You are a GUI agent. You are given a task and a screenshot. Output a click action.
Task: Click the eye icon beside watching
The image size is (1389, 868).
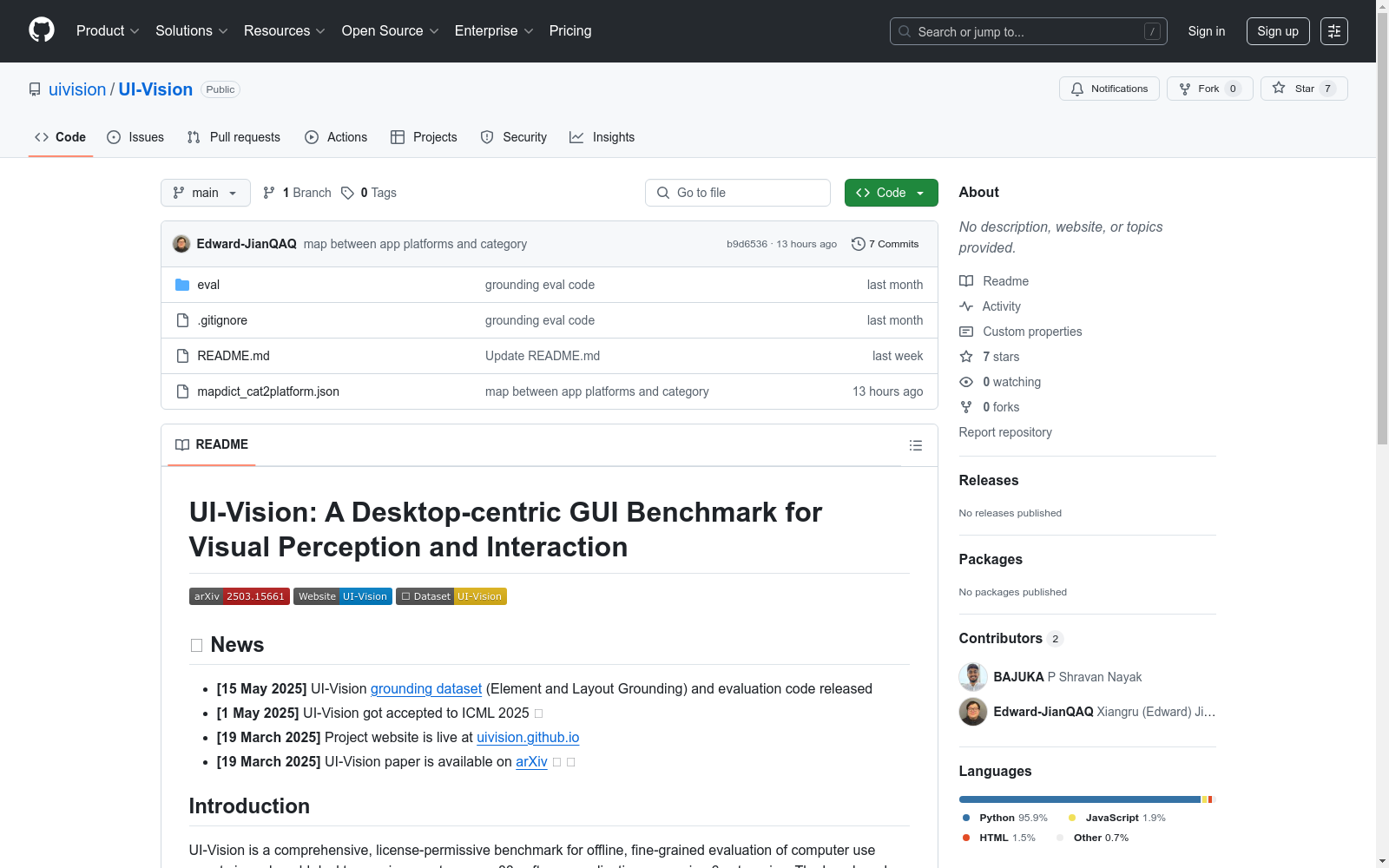click(x=966, y=382)
